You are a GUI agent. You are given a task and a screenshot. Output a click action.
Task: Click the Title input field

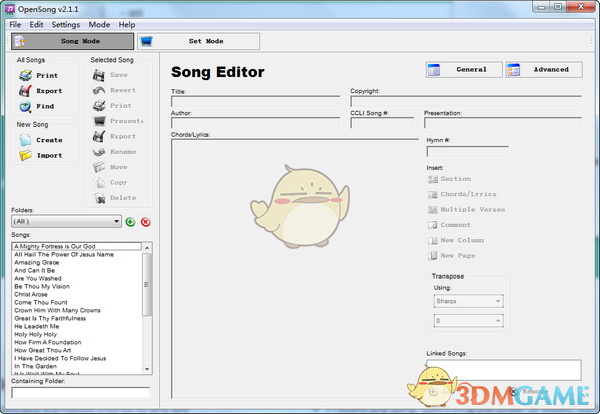click(x=256, y=102)
